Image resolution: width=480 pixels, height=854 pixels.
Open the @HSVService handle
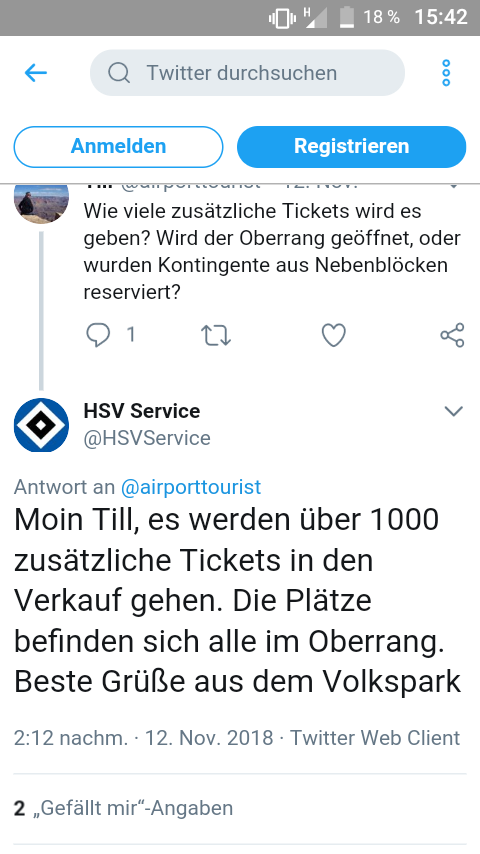tap(147, 438)
